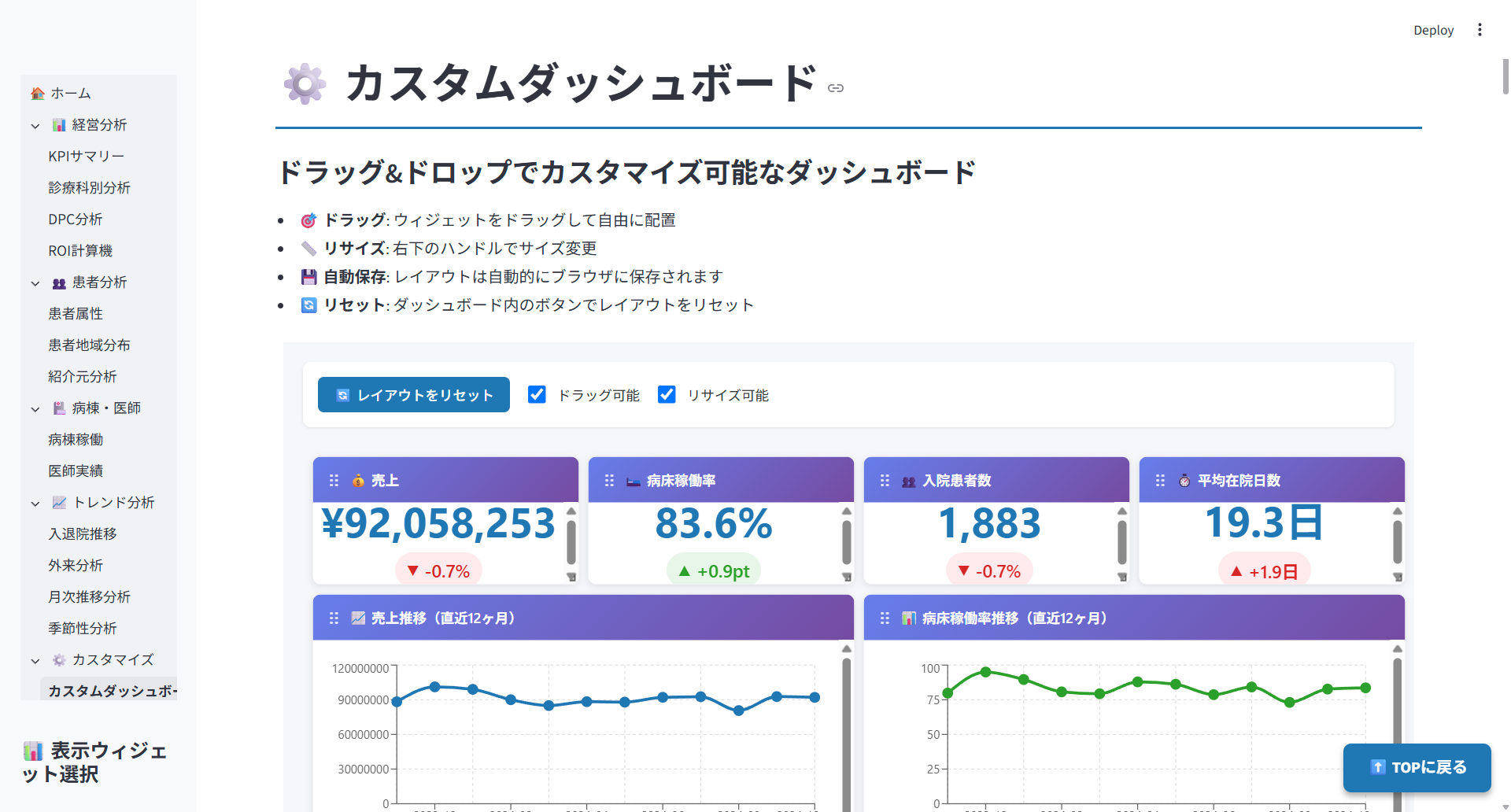
Task: Open the KPIサマリー page
Action: pyautogui.click(x=86, y=157)
